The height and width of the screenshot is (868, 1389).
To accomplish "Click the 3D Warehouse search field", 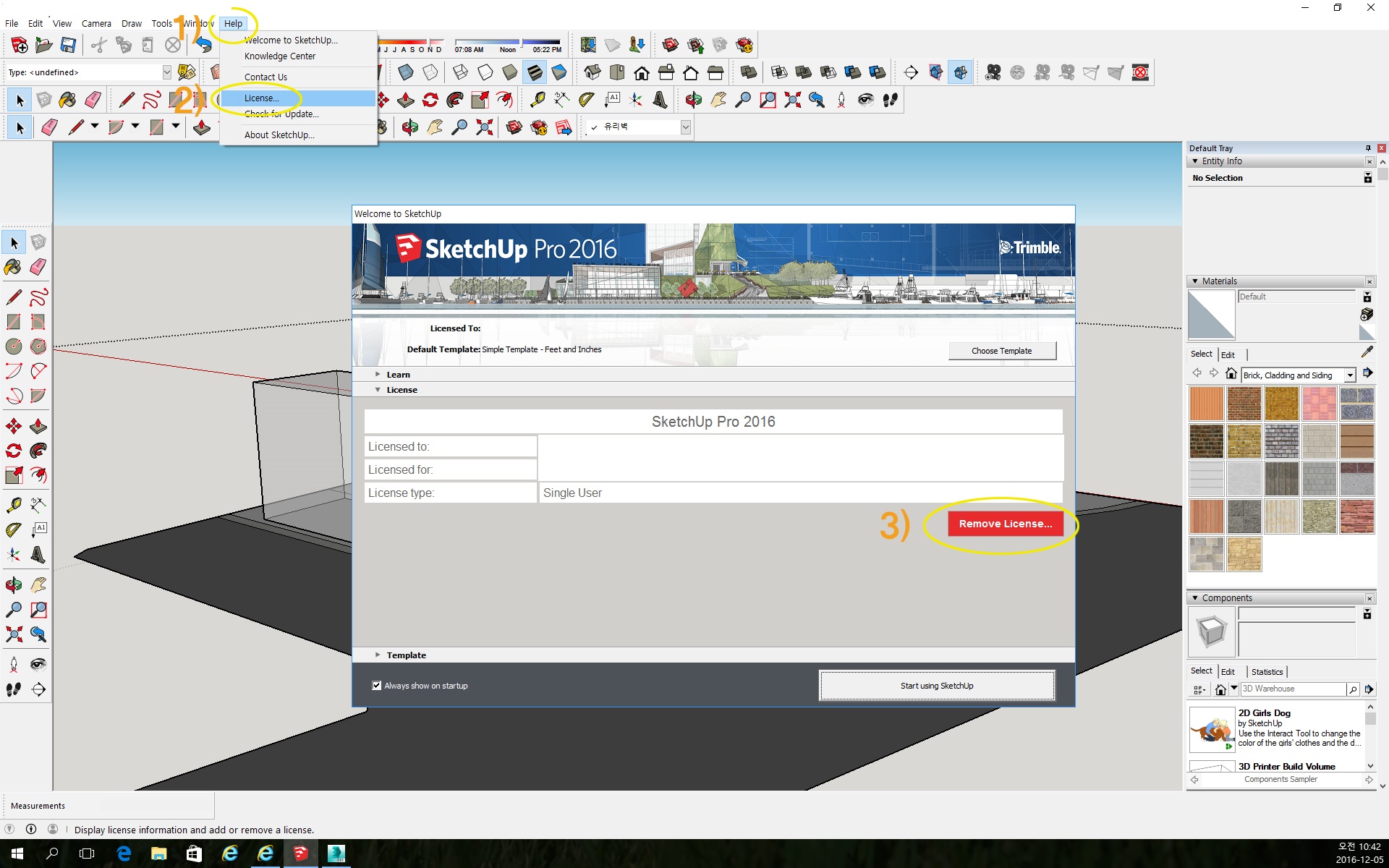I will coord(1293,689).
